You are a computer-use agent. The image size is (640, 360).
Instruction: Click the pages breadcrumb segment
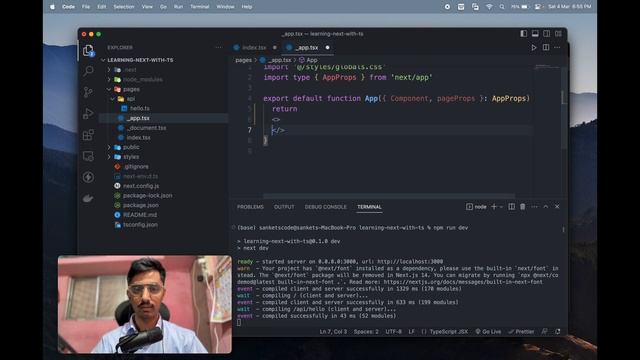pyautogui.click(x=243, y=60)
